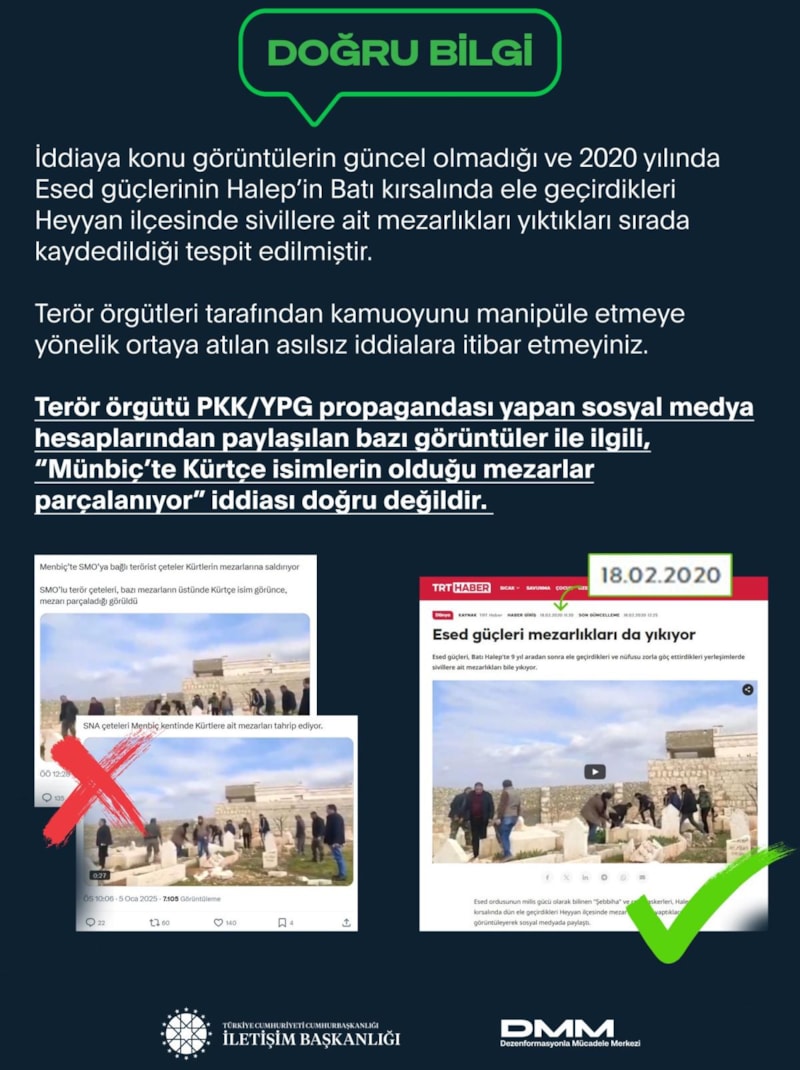Viewport: 800px width, 1070px height.
Task: Click the LinkedIn share icon below TRT video
Action: click(585, 877)
